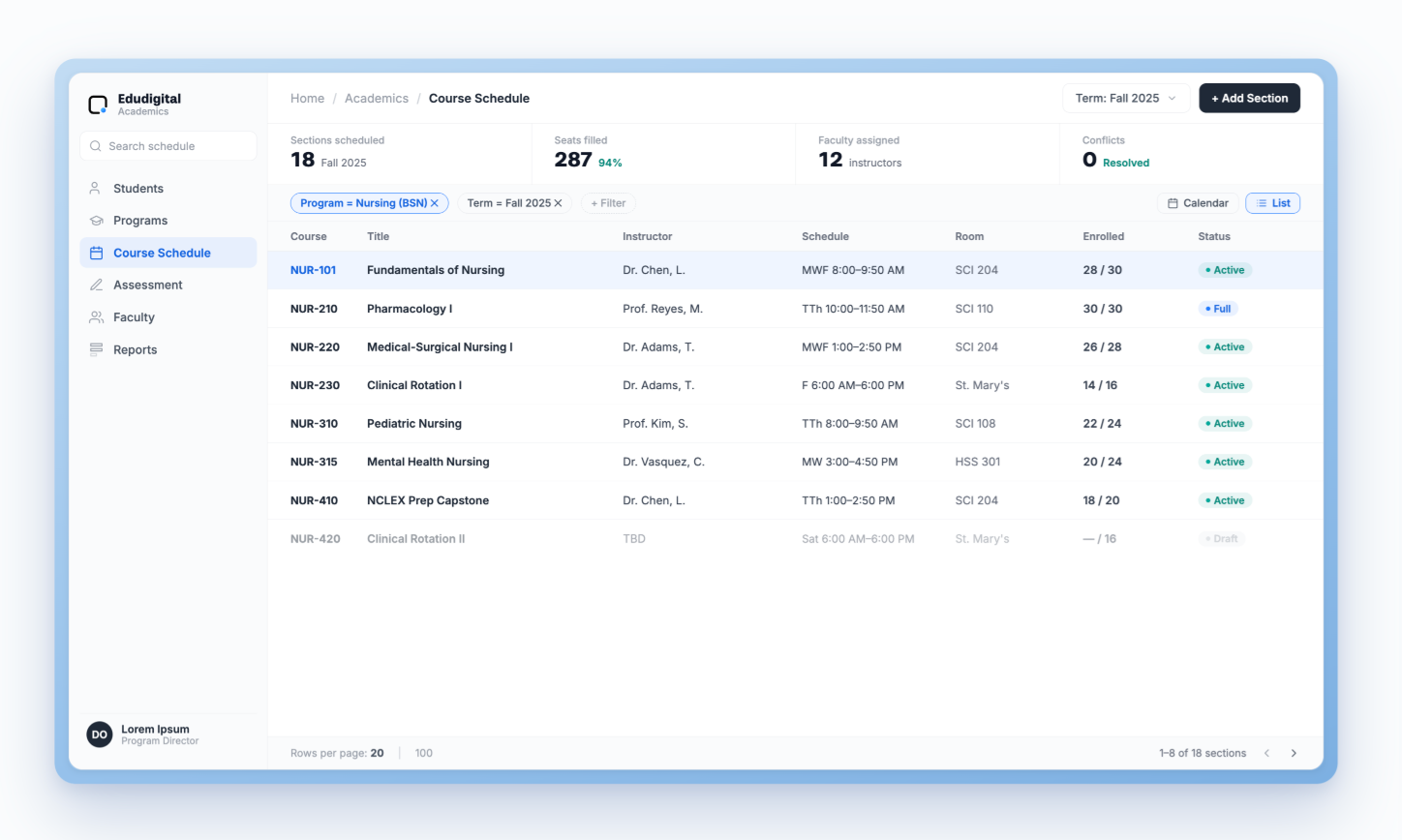Click the Draft status badge for NUR-420
Image resolution: width=1402 pixels, height=840 pixels.
click(x=1221, y=539)
